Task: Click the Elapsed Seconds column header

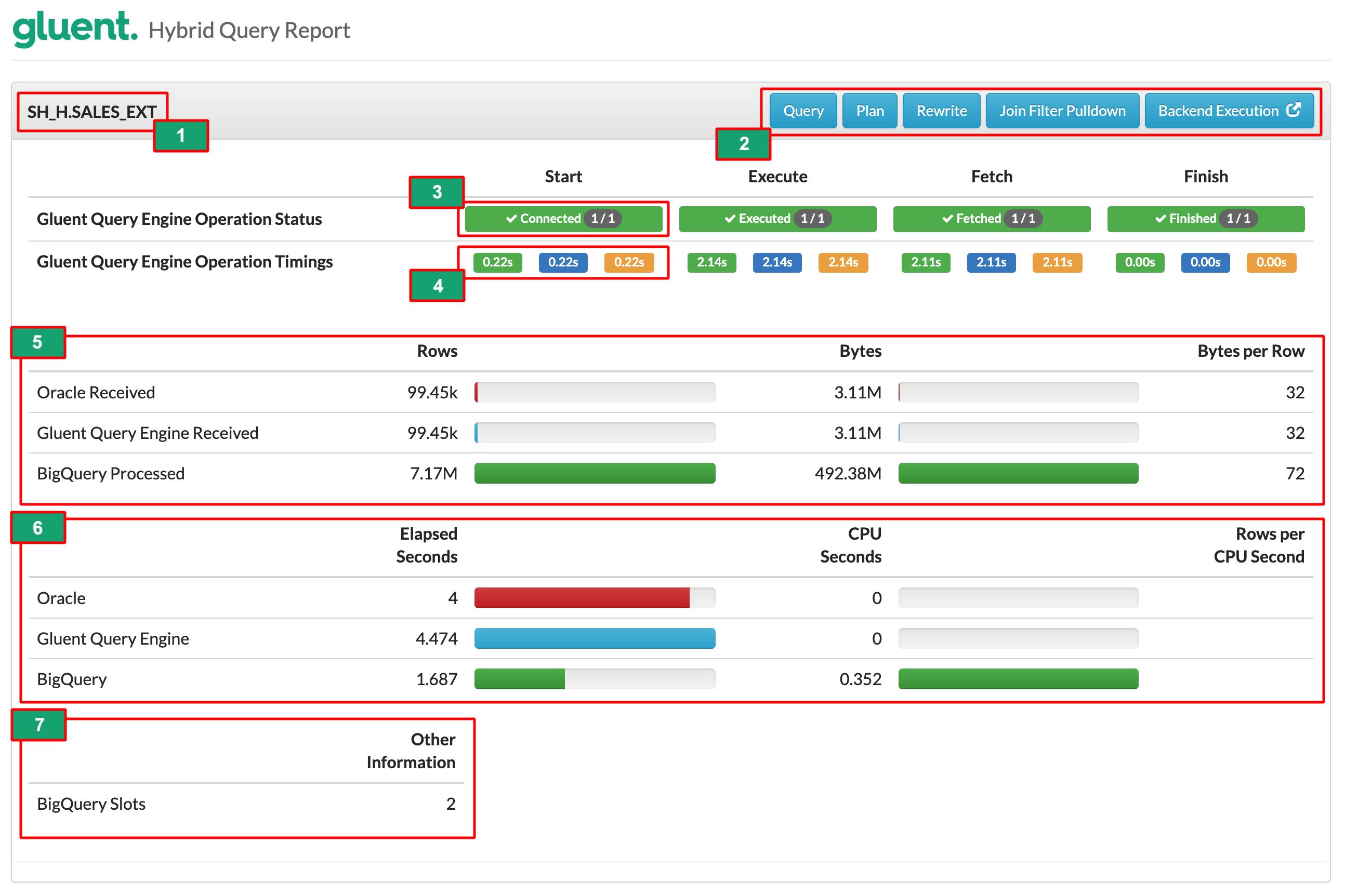Action: click(x=427, y=545)
